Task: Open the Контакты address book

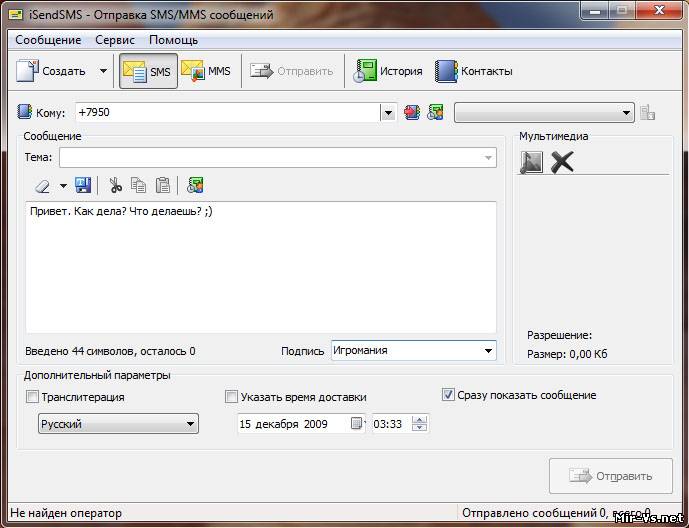Action: coord(474,71)
